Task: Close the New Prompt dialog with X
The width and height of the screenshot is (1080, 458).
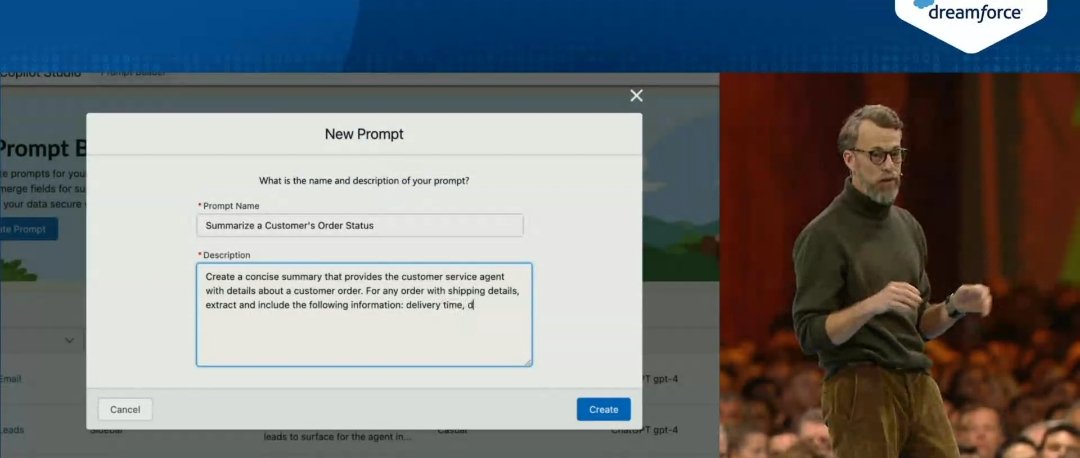Action: tap(636, 96)
